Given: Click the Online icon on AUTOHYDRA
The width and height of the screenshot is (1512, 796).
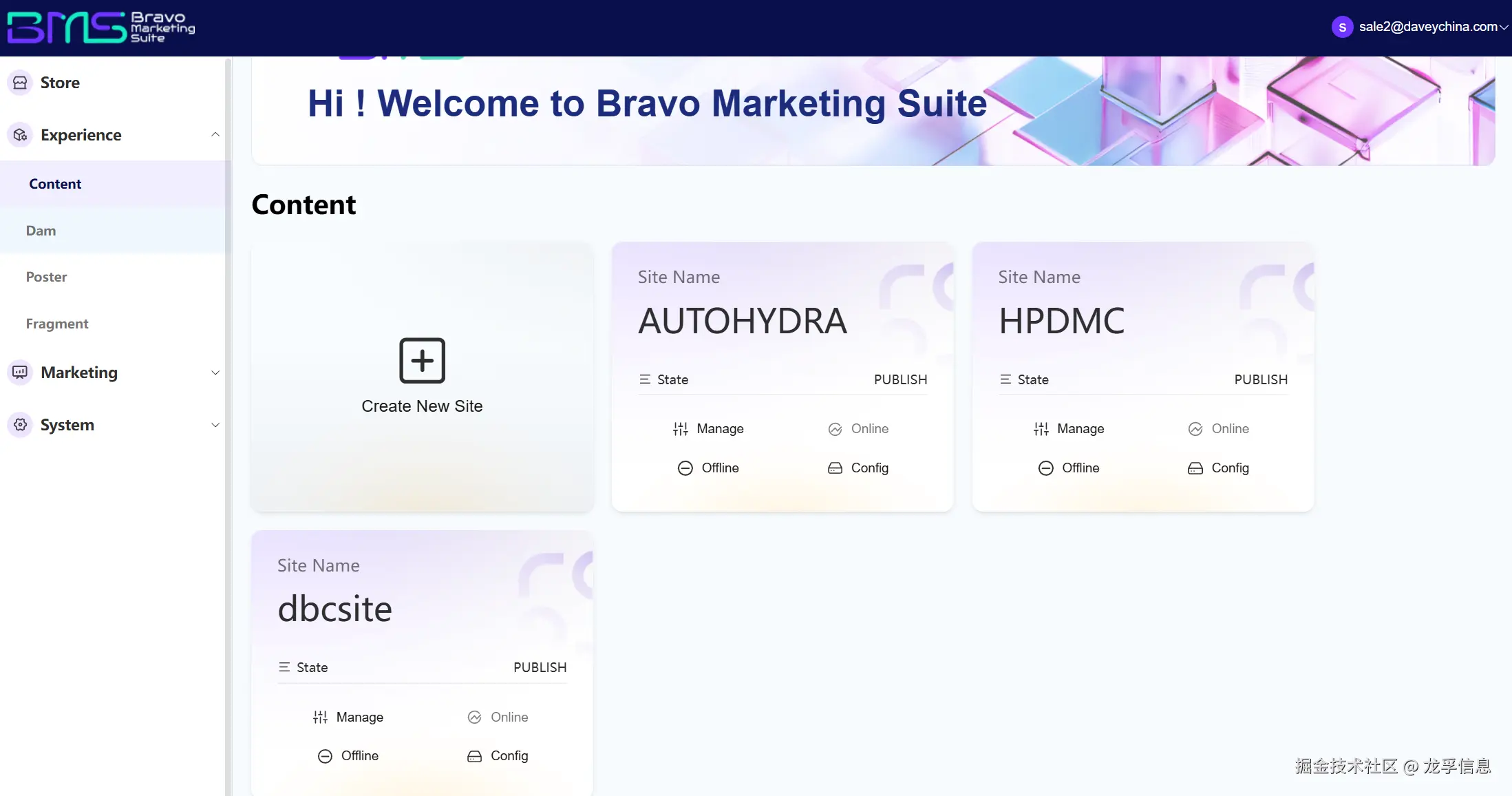Looking at the screenshot, I should tap(835, 429).
